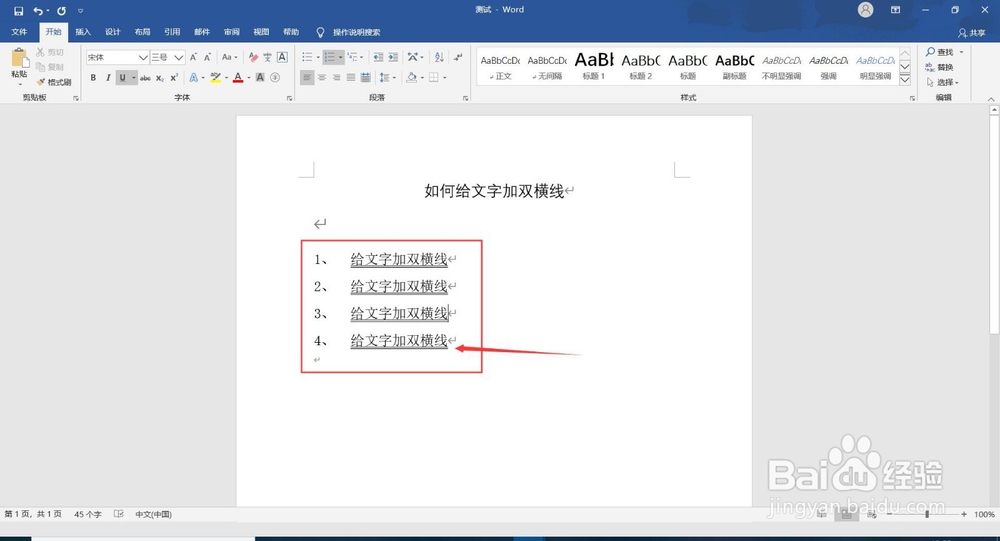This screenshot has height=541, width=1000.
Task: Apply character border with the boxed A icon
Action: click(282, 57)
